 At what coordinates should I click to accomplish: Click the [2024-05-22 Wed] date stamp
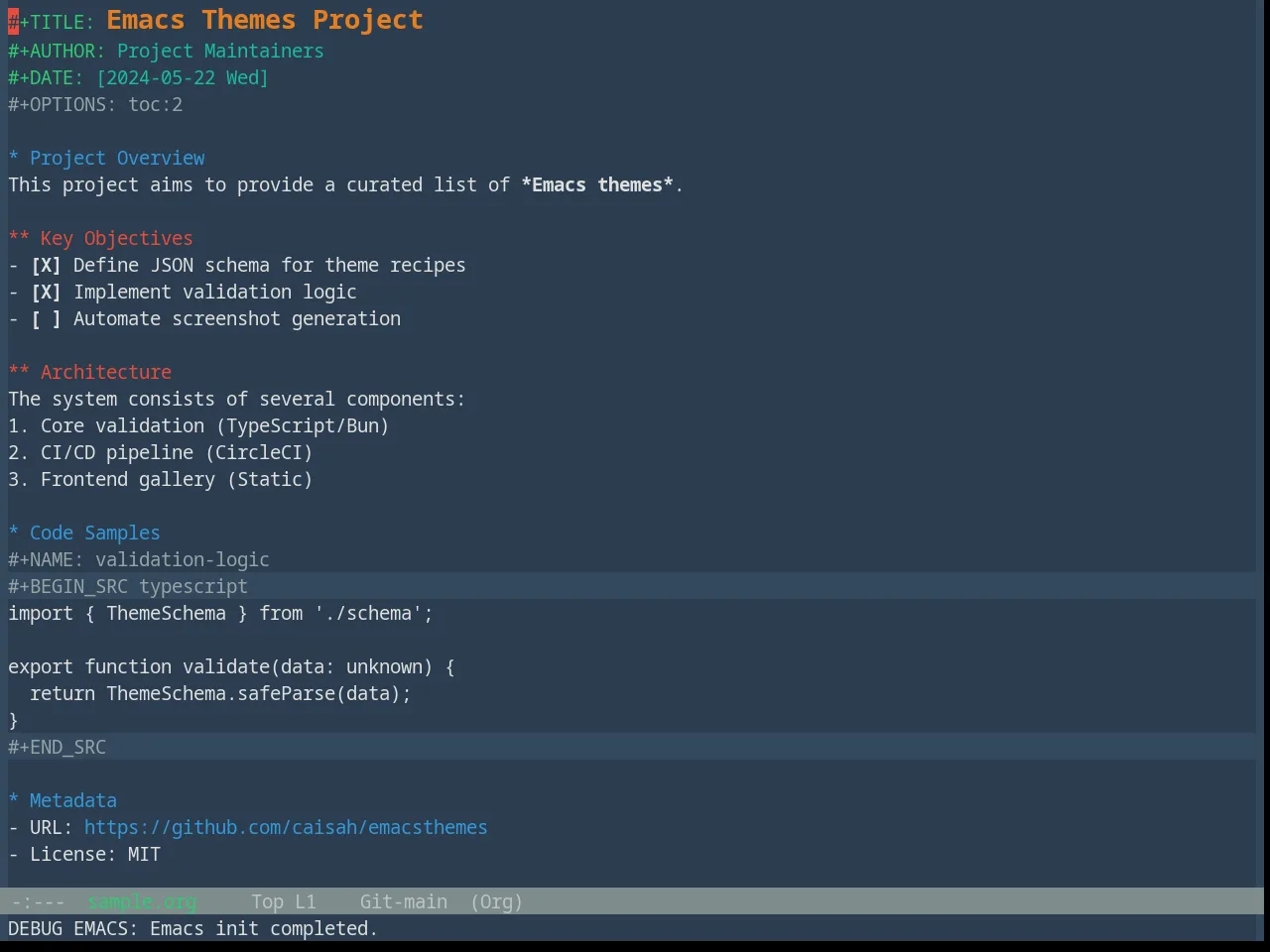(x=183, y=78)
